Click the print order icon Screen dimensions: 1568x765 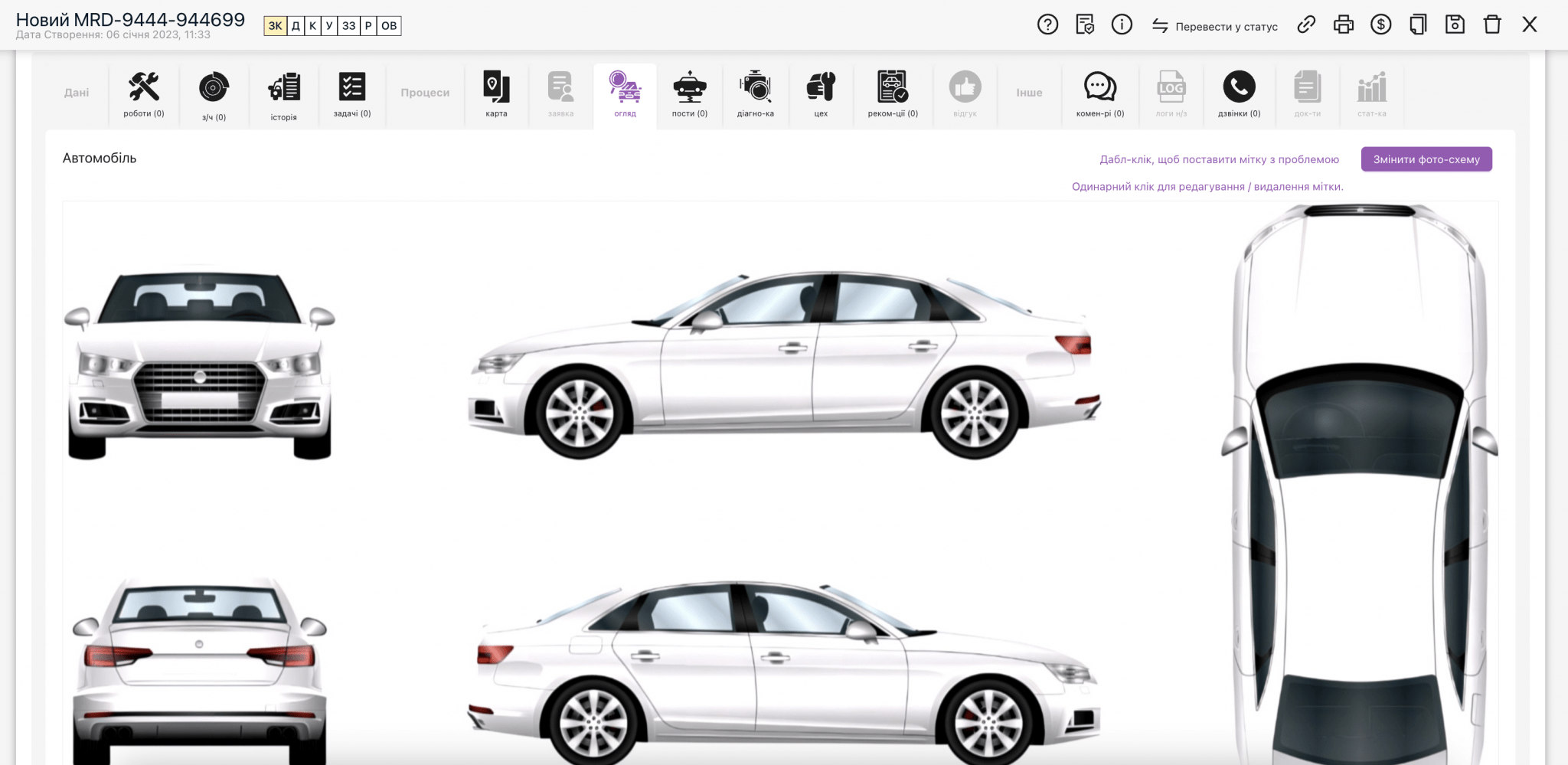1343,25
